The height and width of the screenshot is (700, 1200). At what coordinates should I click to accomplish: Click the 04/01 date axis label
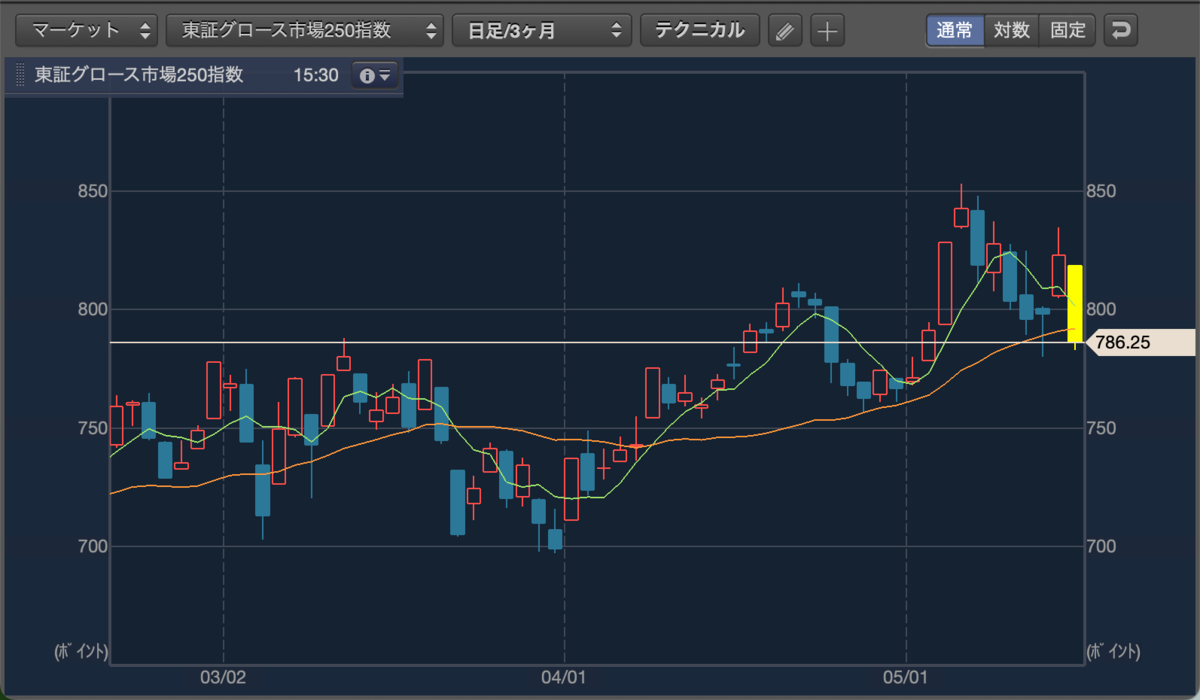pyautogui.click(x=564, y=677)
